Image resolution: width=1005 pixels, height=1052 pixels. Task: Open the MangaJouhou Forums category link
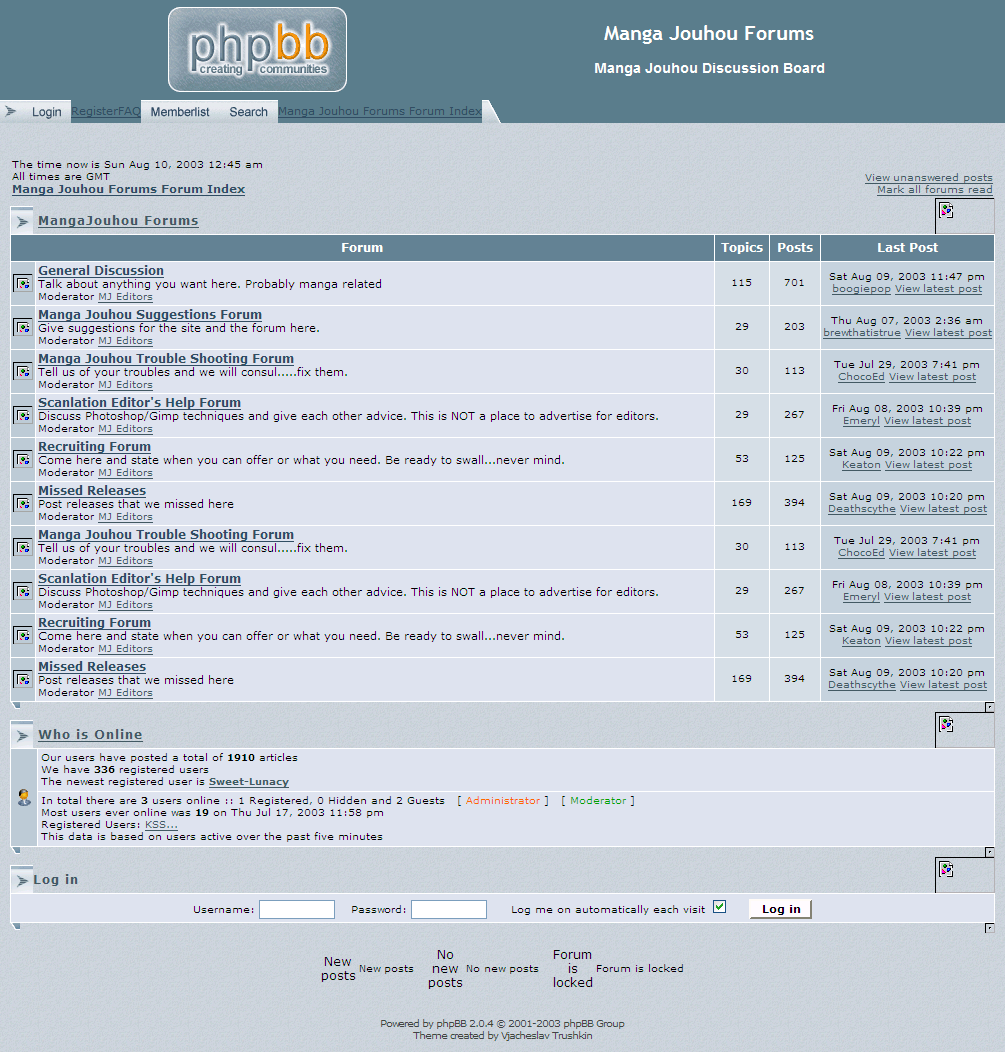tap(118, 221)
